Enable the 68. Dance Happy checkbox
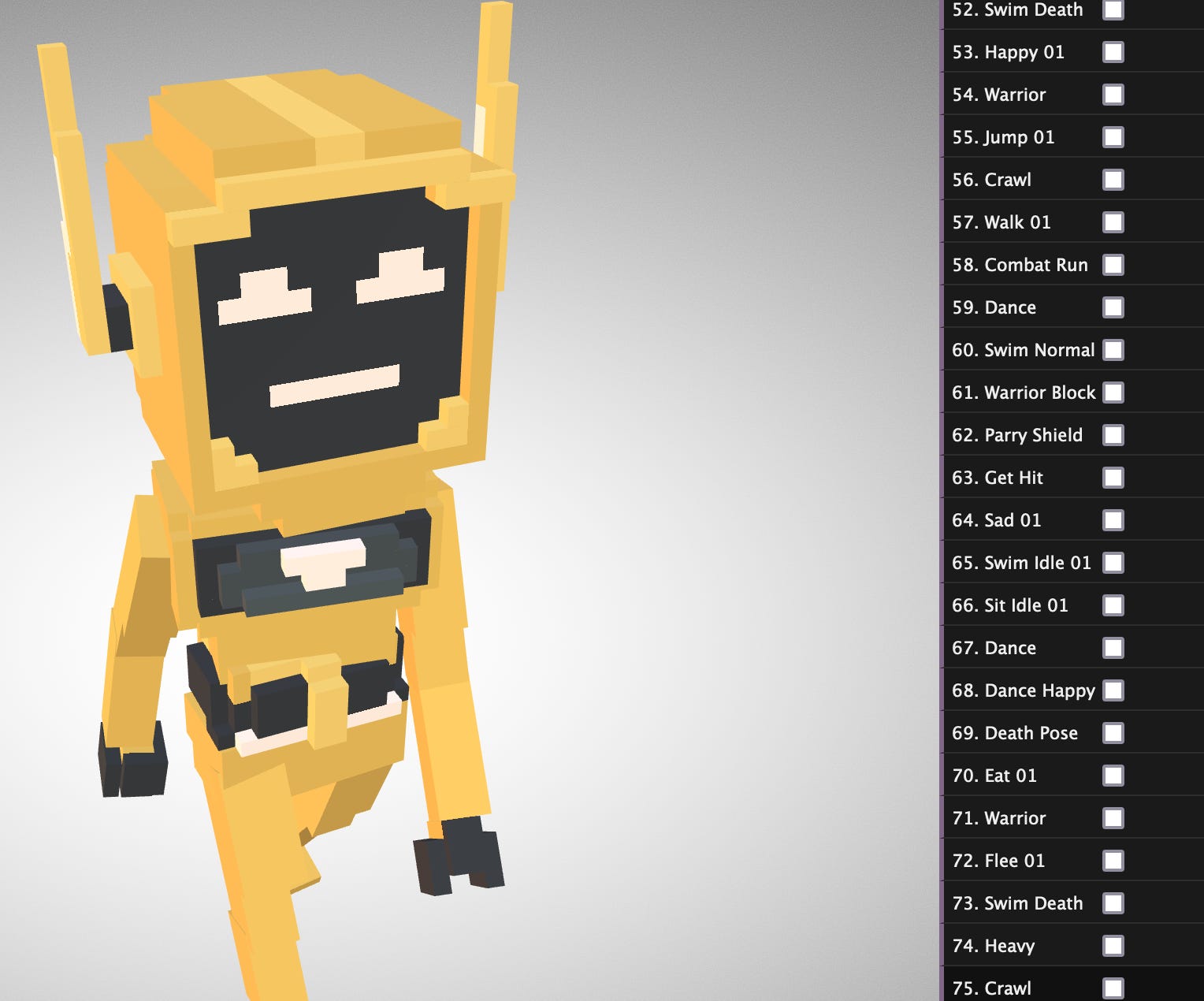The height and width of the screenshot is (1001, 1204). point(1113,690)
